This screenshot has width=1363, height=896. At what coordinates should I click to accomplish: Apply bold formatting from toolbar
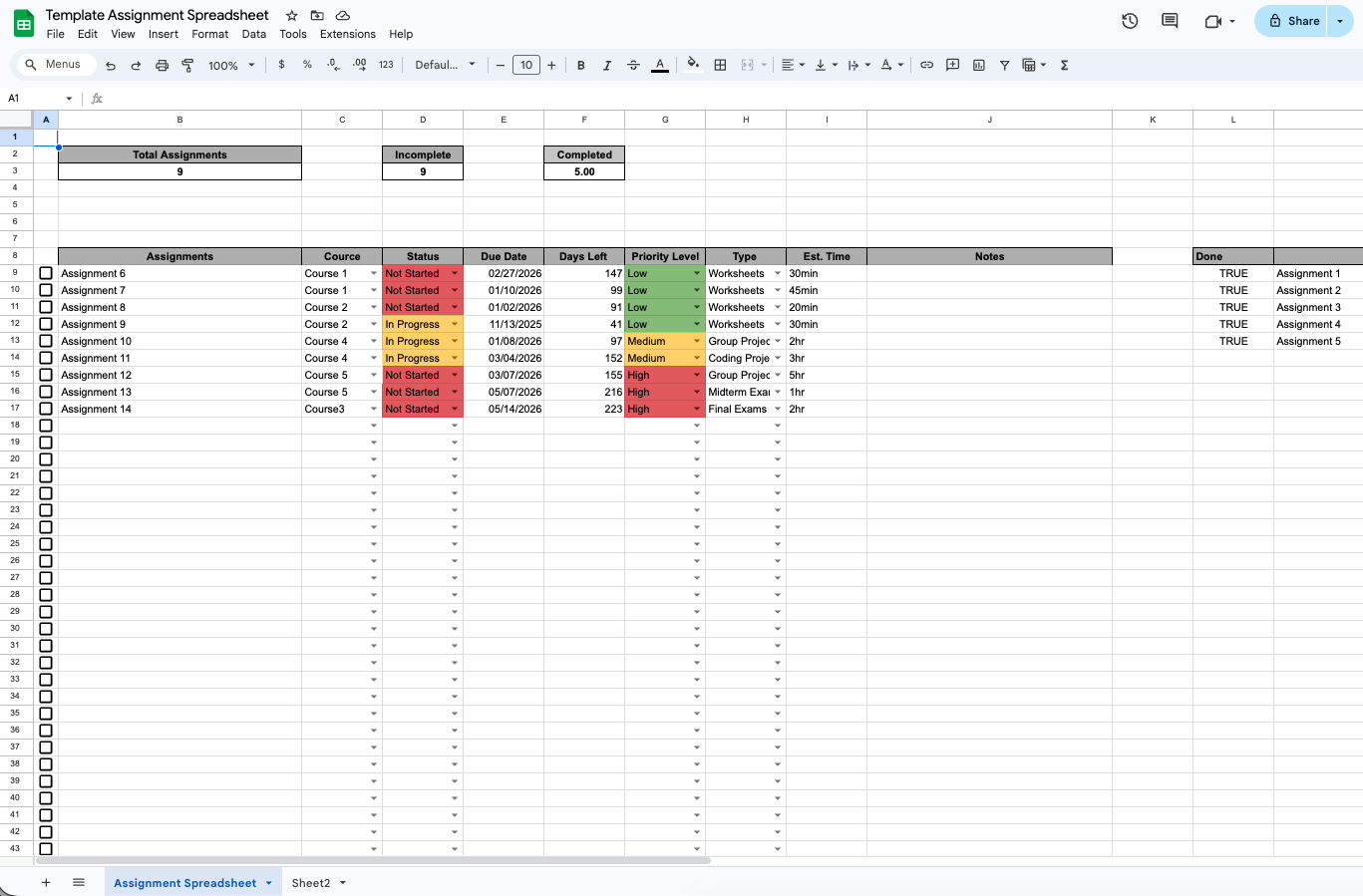tap(581, 64)
